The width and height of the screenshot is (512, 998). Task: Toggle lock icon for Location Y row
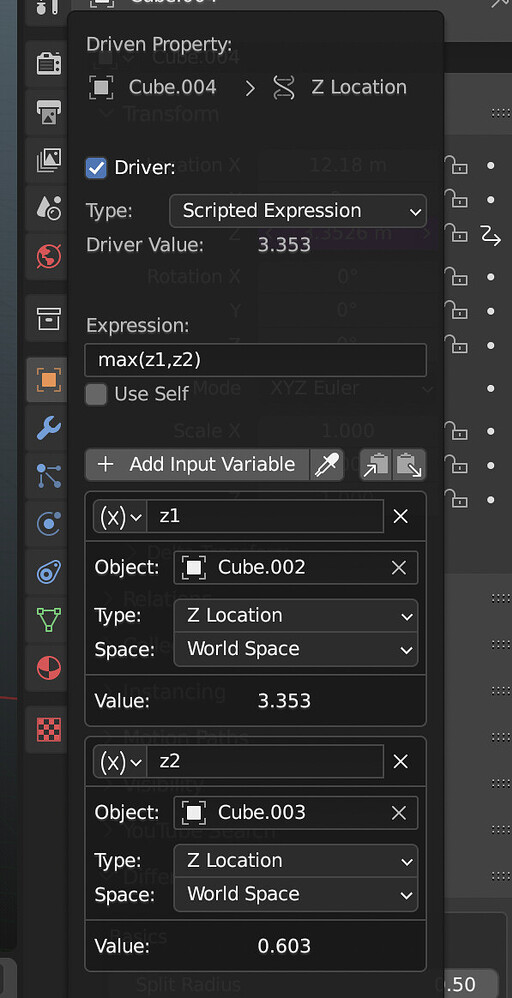(x=457, y=200)
